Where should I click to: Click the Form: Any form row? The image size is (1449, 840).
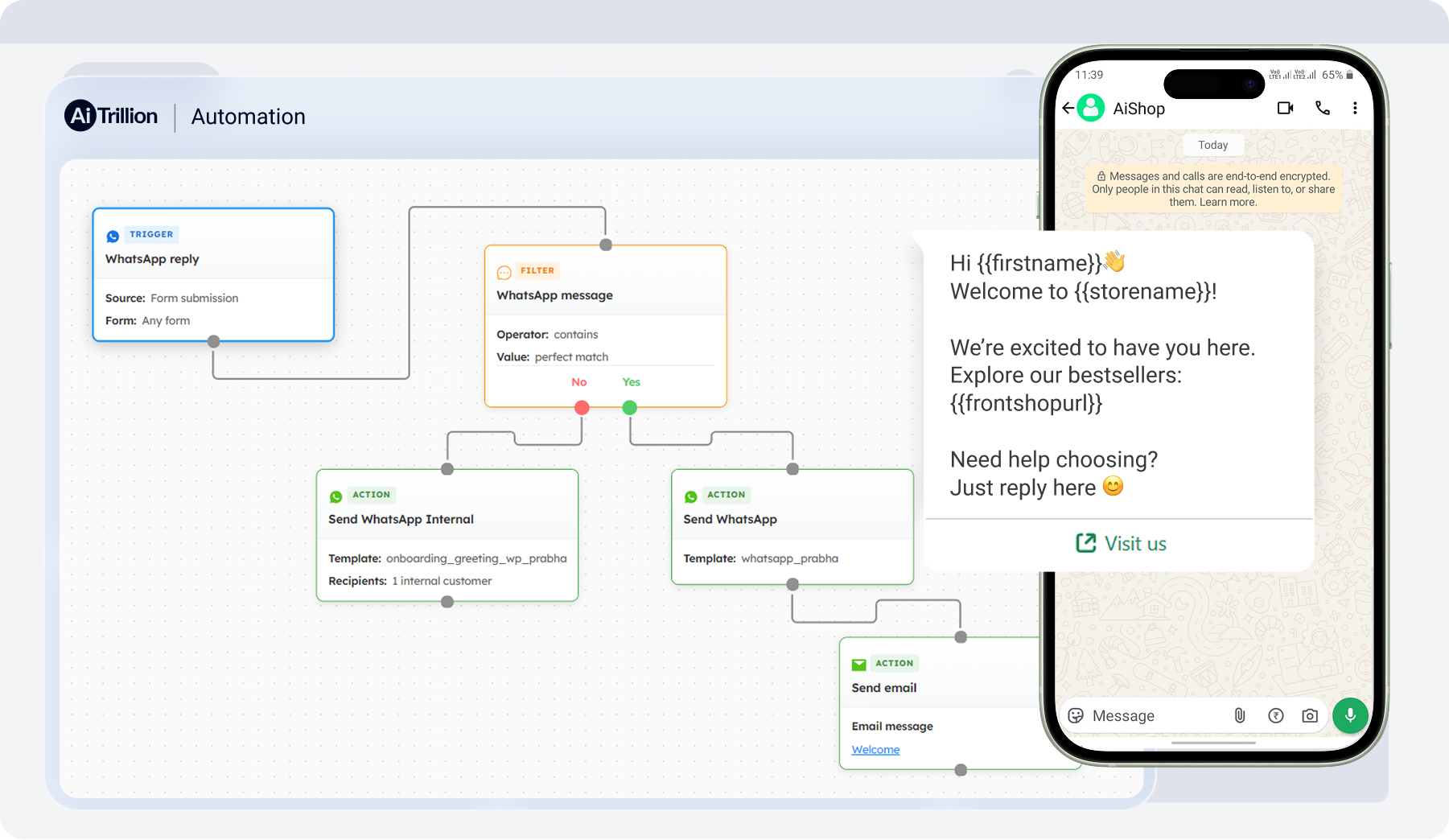pyautogui.click(x=147, y=320)
